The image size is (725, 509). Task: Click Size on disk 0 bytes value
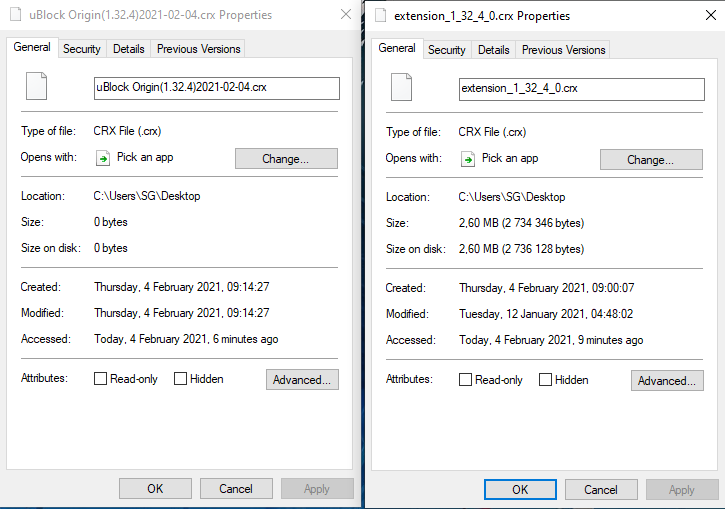pyautogui.click(x=111, y=248)
